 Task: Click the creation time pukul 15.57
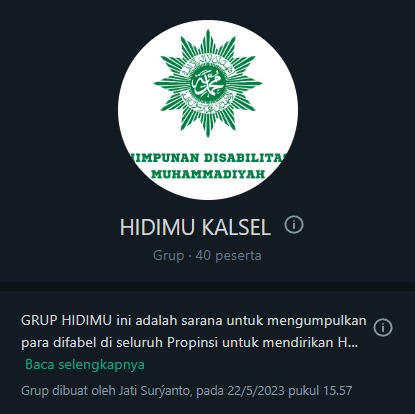coord(320,390)
